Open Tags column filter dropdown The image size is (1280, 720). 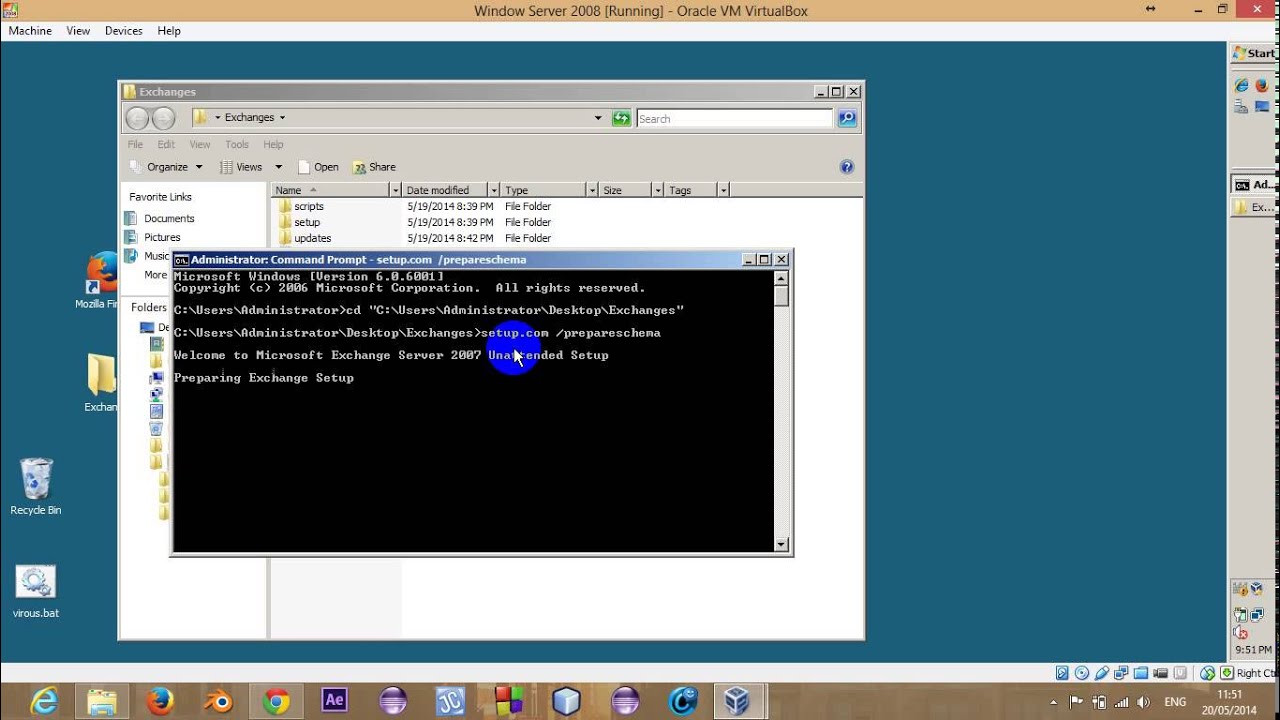coord(723,190)
